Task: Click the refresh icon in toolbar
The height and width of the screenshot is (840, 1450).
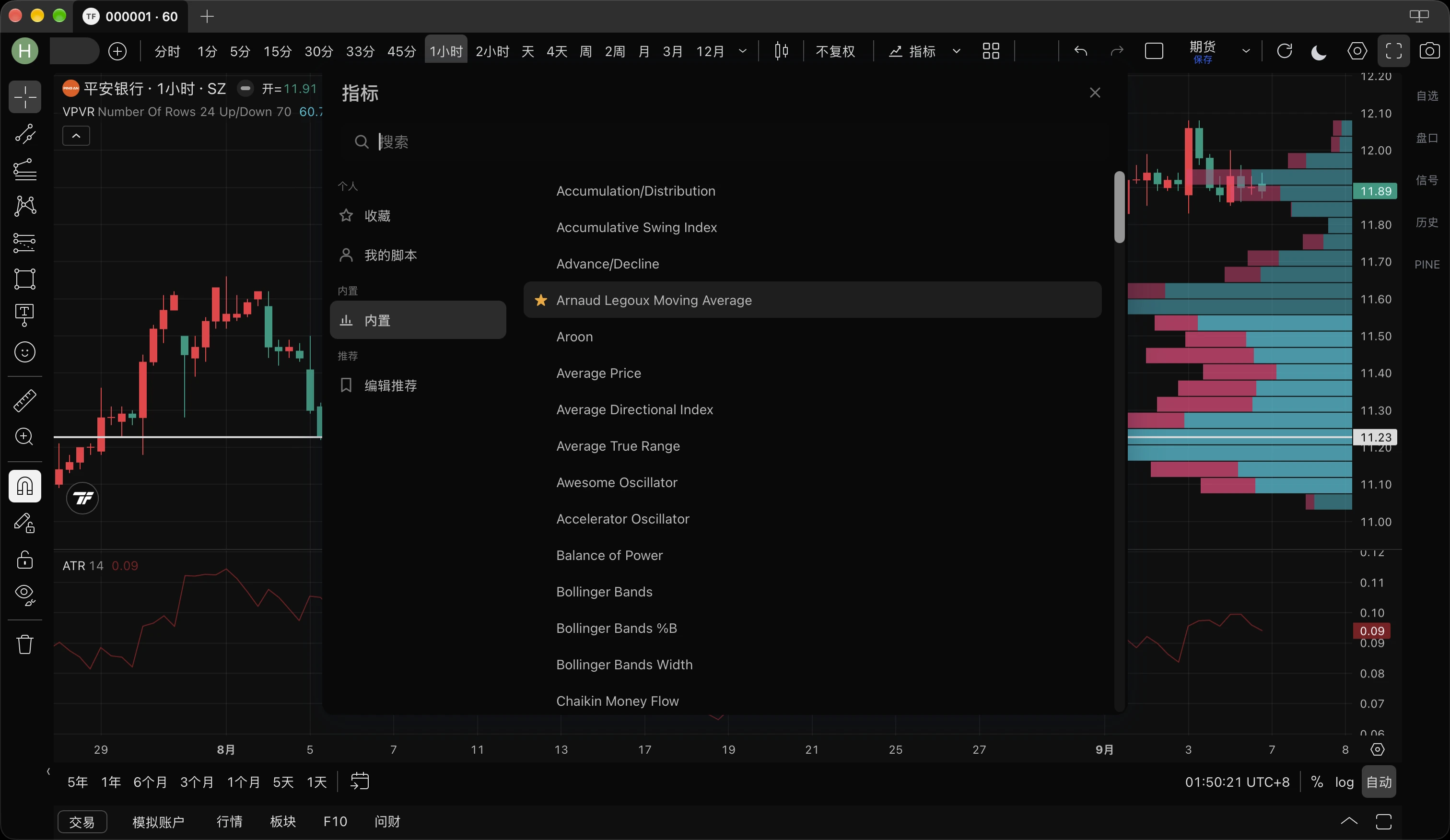Action: pos(1284,51)
